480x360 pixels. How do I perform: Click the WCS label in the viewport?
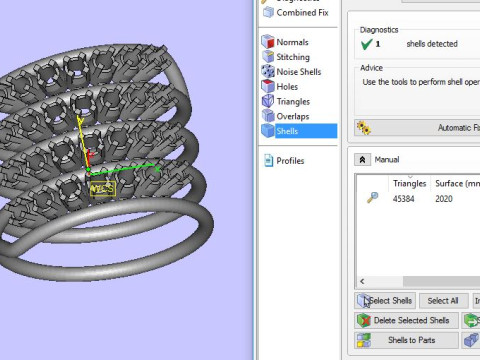click(103, 189)
